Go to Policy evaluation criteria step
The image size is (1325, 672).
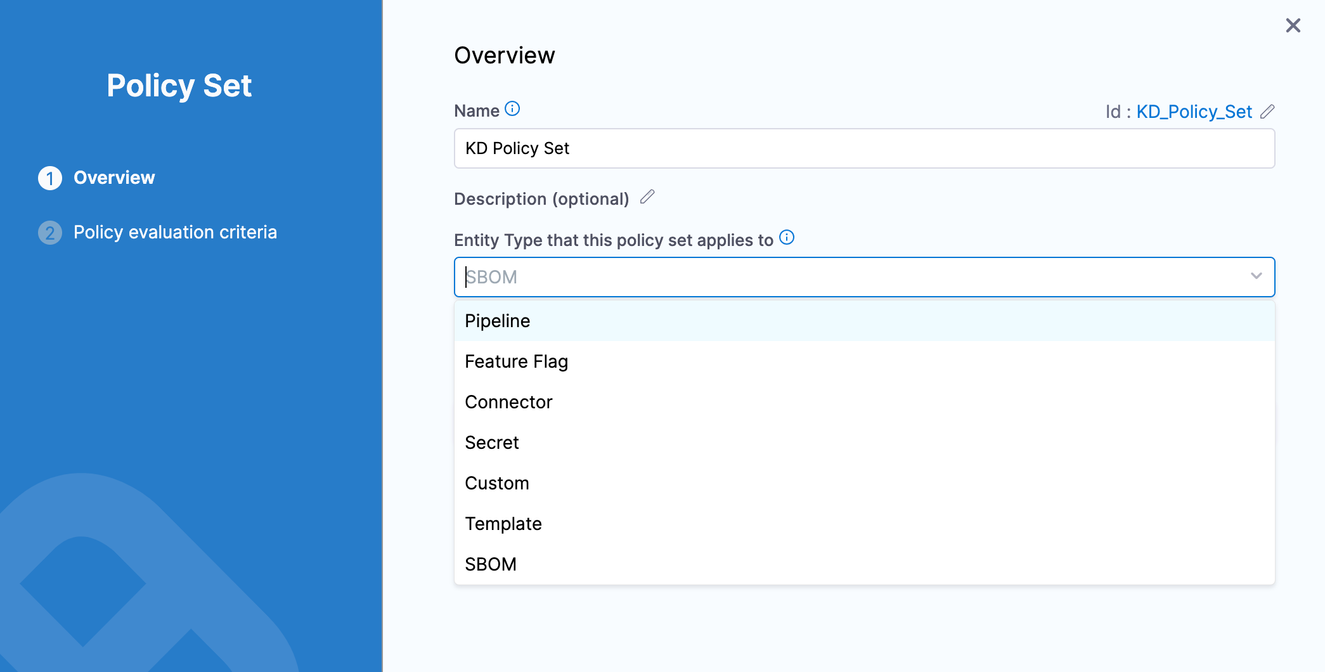175,232
